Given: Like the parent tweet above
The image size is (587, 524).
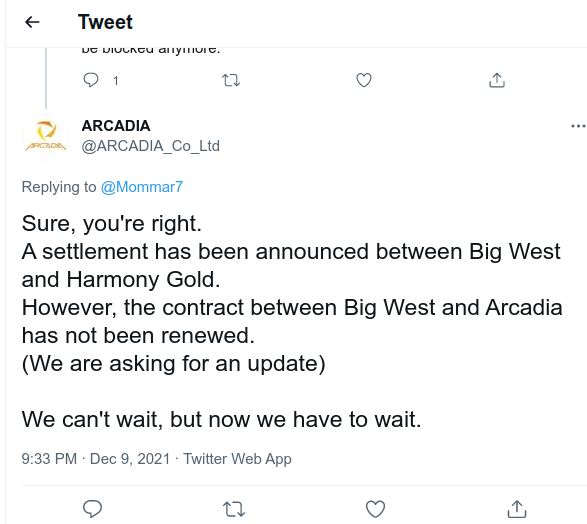Looking at the screenshot, I should 364,80.
